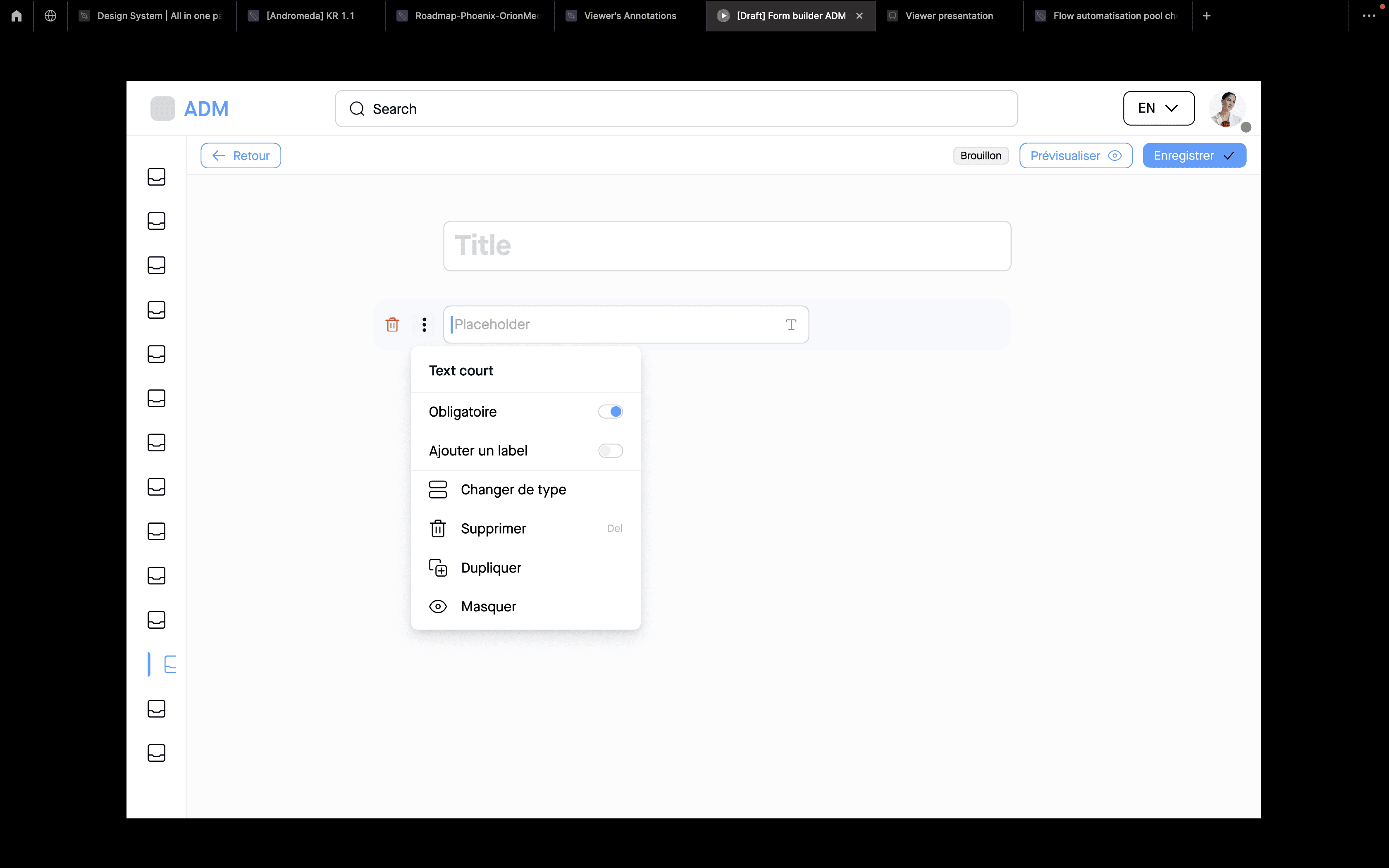Image resolution: width=1389 pixels, height=868 pixels.
Task: Open a new tab with the plus icon
Action: [x=1206, y=16]
